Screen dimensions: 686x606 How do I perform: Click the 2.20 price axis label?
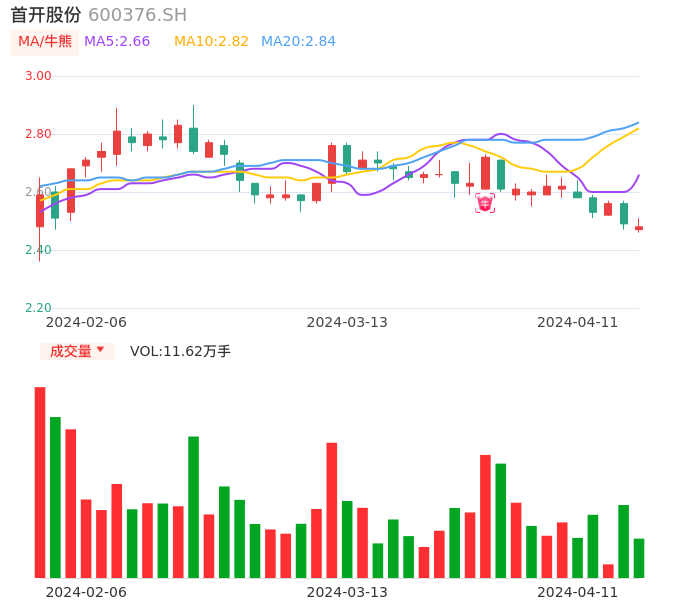[x=38, y=308]
